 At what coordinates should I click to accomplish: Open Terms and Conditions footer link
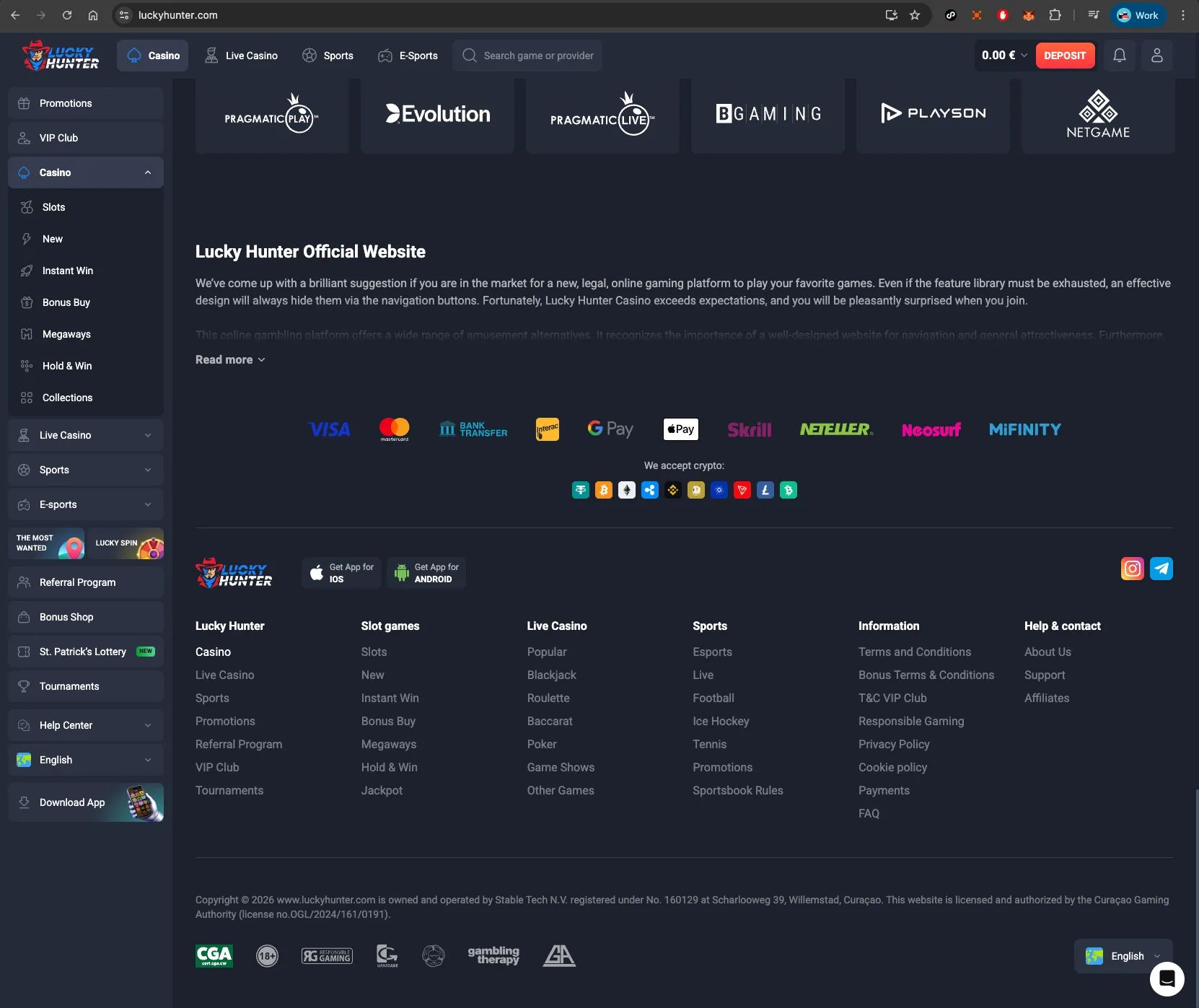pyautogui.click(x=915, y=652)
